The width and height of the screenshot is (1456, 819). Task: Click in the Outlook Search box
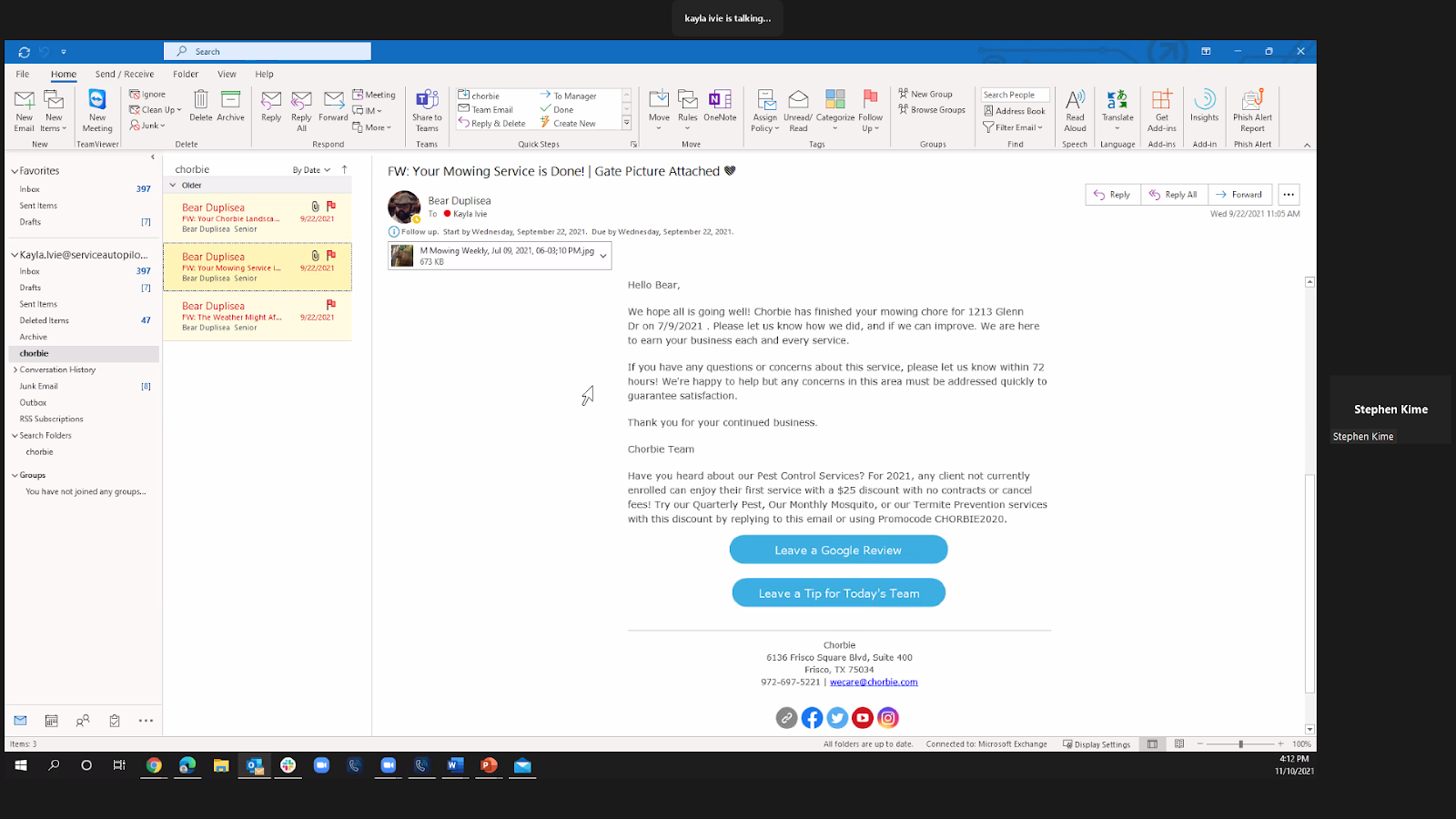tap(268, 52)
